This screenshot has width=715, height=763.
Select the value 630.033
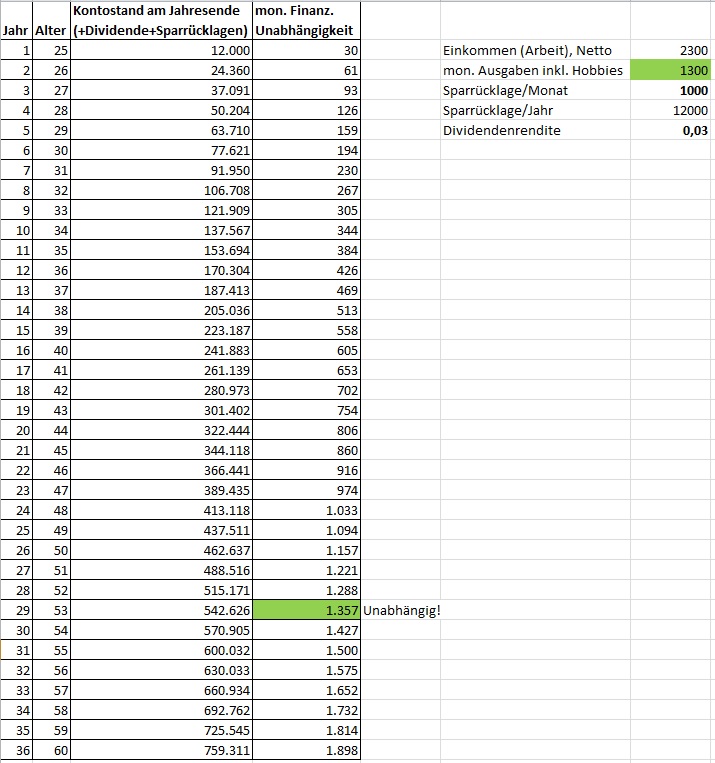click(x=161, y=670)
